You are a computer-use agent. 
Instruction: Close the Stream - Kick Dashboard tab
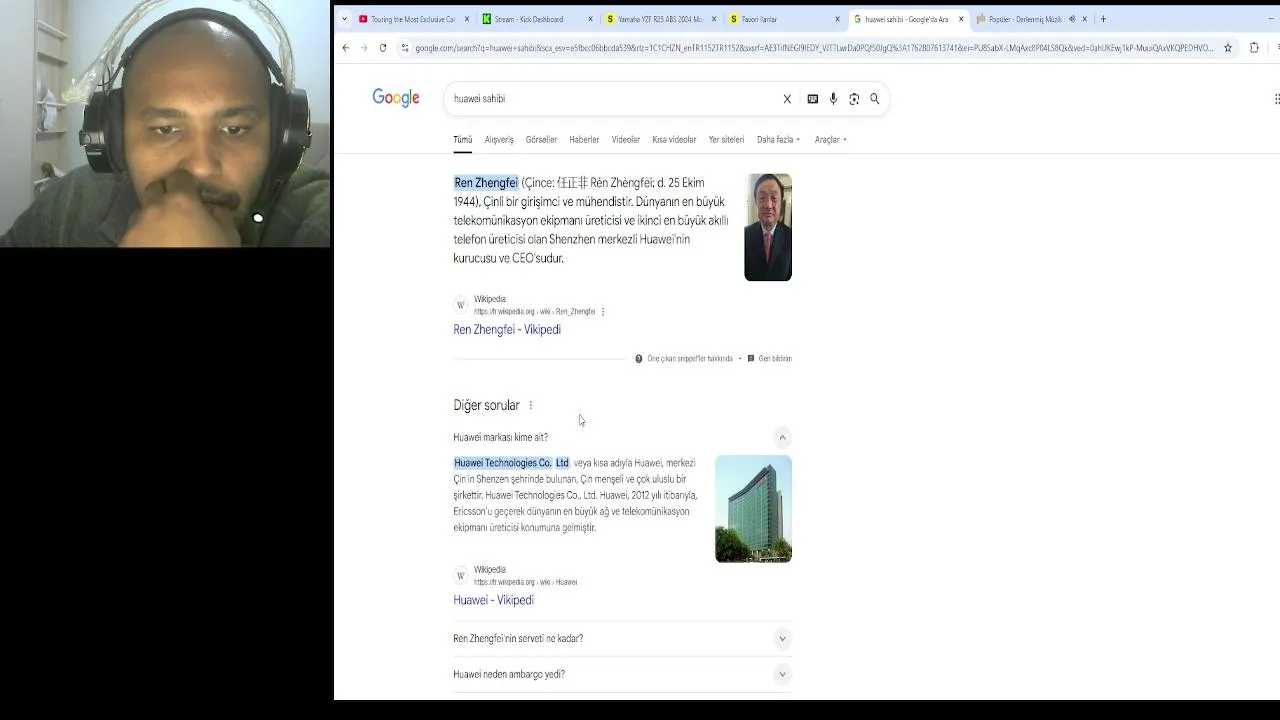[x=590, y=19]
